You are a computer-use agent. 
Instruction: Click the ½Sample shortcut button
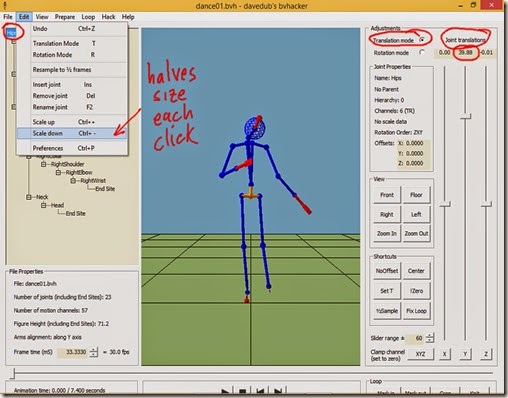click(387, 311)
